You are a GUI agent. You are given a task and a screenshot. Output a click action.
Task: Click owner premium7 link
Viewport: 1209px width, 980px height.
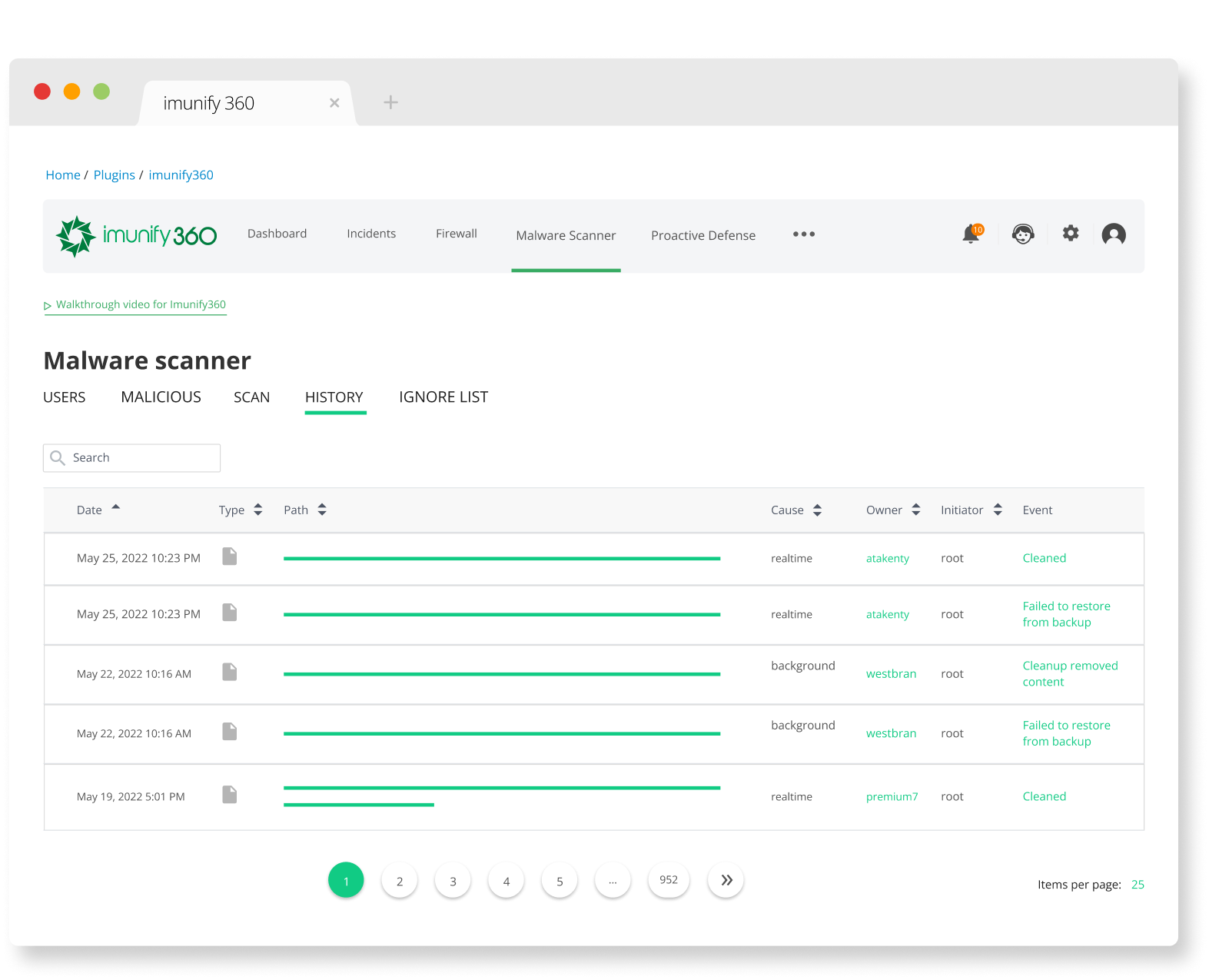pos(892,797)
